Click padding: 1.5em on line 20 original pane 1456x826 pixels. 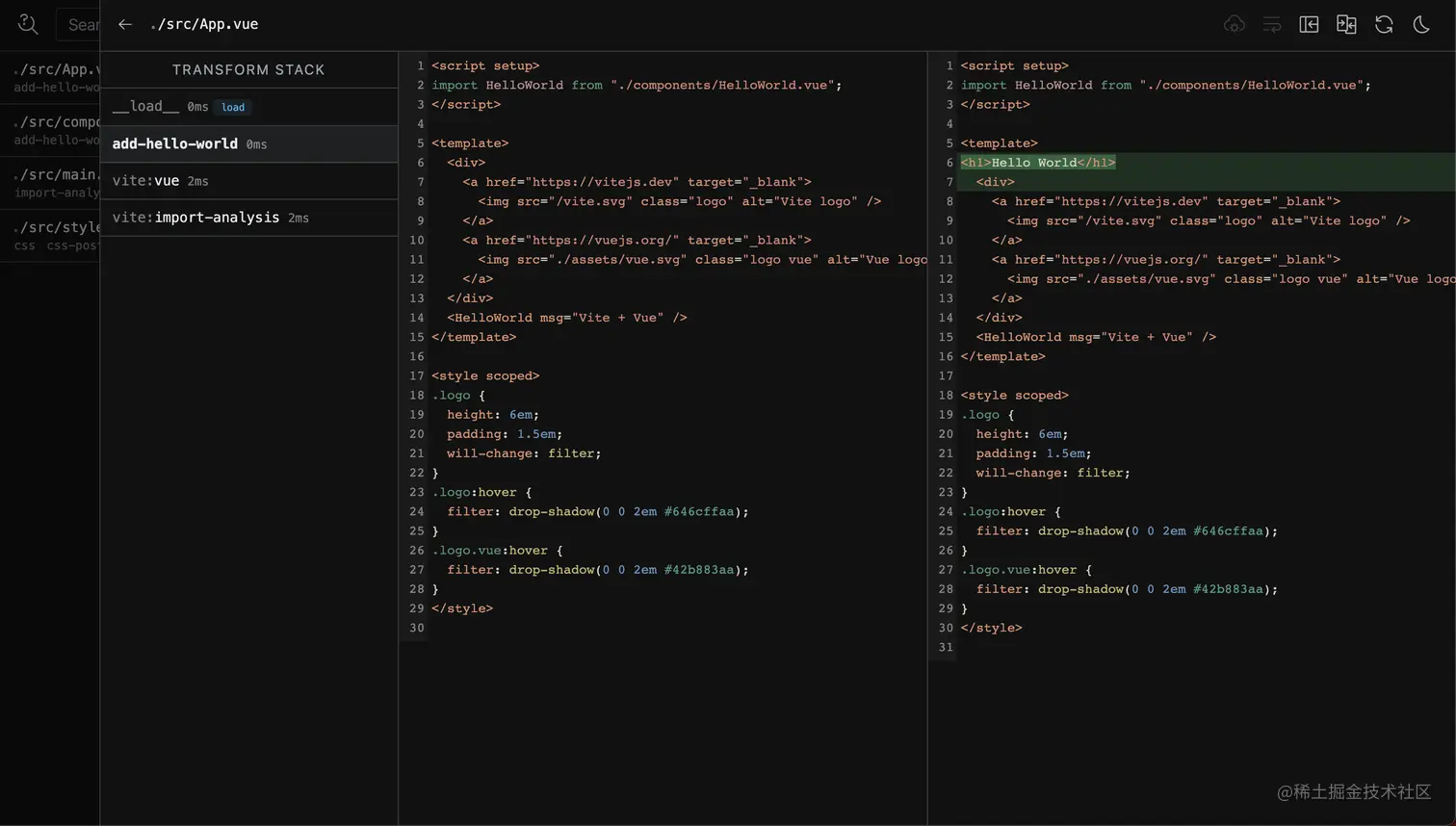[x=505, y=434]
